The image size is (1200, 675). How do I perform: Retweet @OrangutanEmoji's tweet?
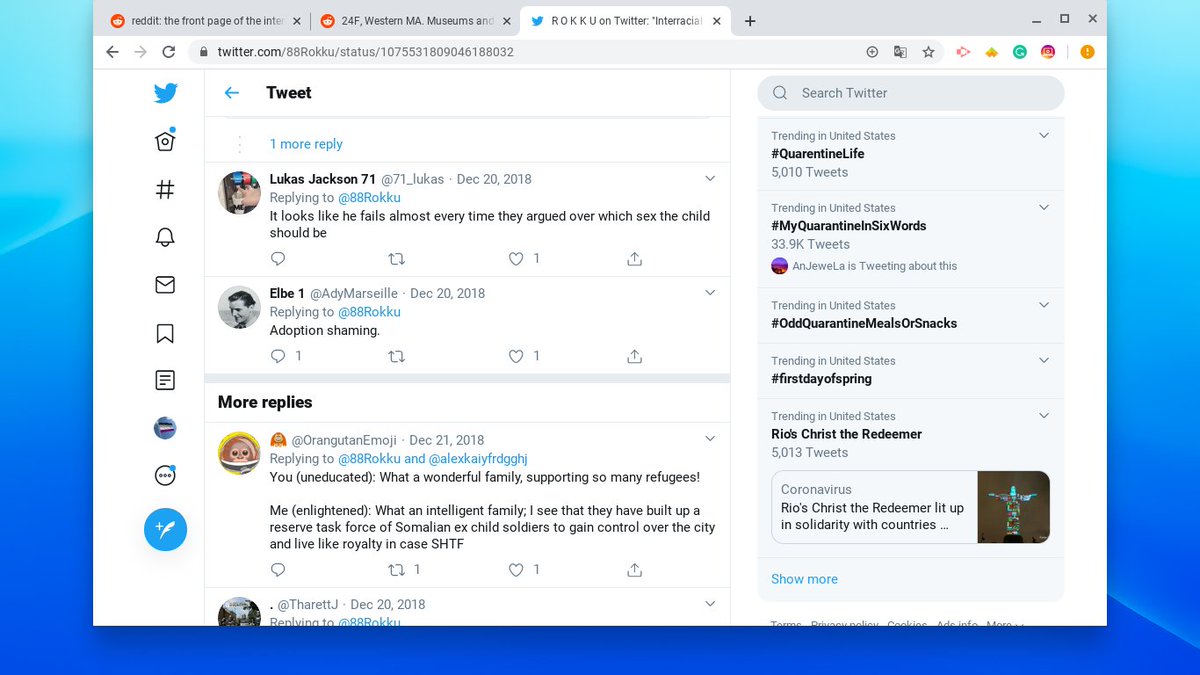(396, 570)
